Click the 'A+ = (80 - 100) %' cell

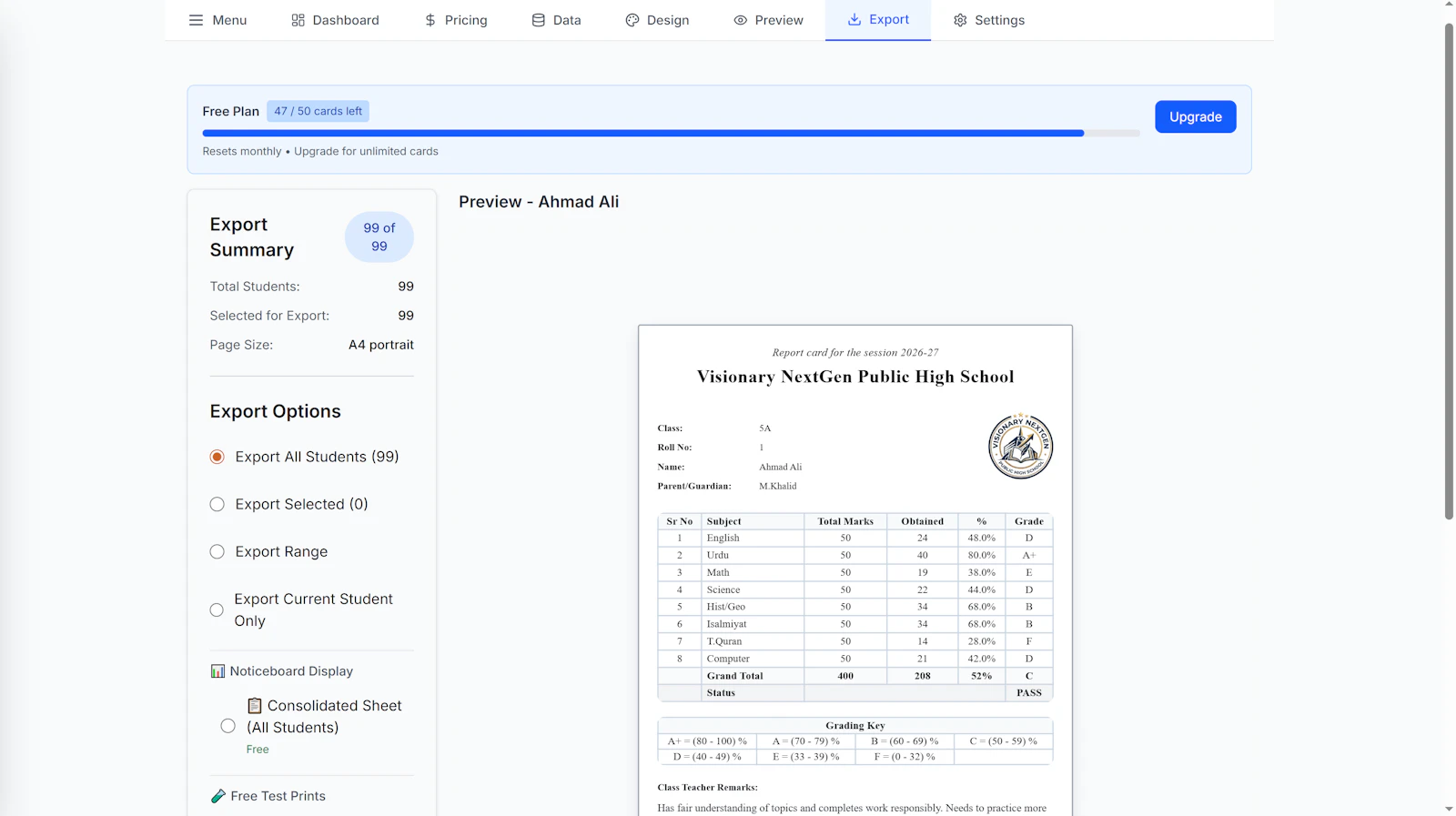click(x=707, y=741)
